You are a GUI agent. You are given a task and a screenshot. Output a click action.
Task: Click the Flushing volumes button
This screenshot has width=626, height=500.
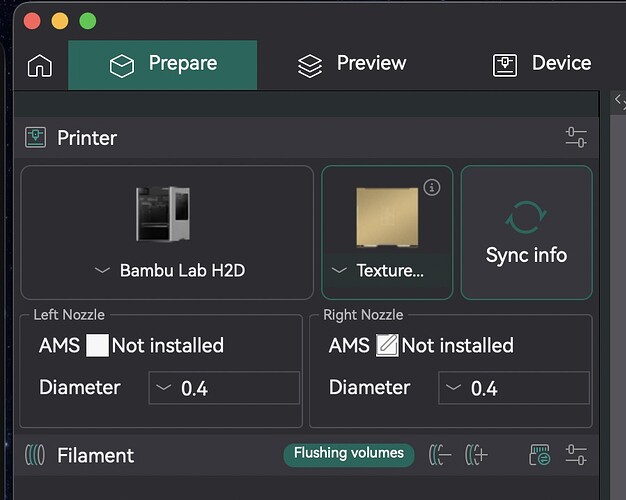(349, 454)
